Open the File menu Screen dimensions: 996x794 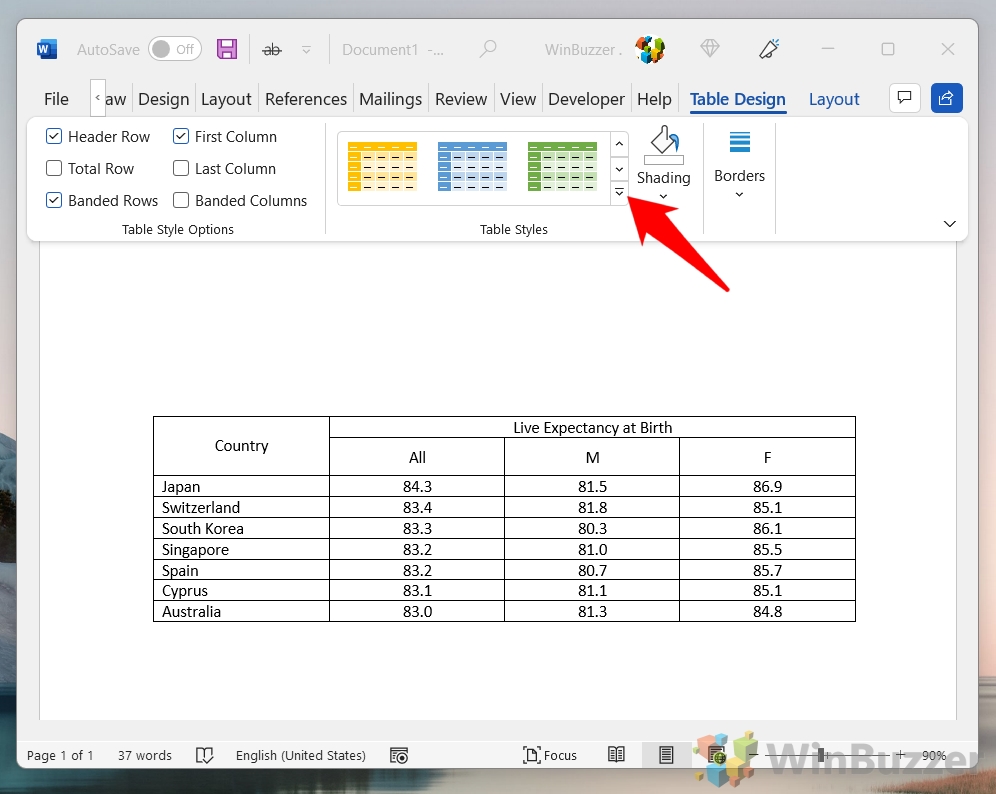point(56,99)
